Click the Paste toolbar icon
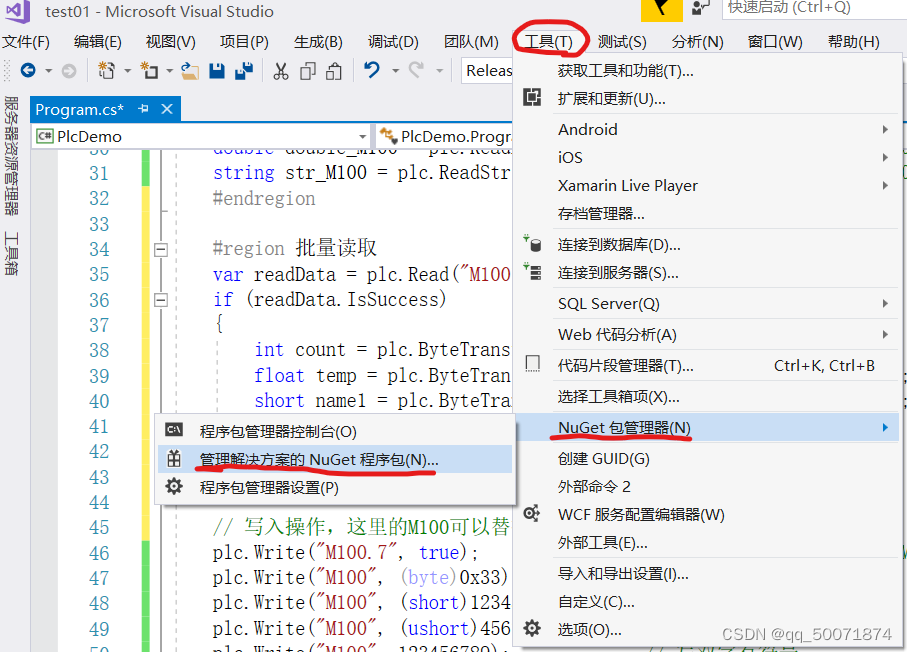 333,72
